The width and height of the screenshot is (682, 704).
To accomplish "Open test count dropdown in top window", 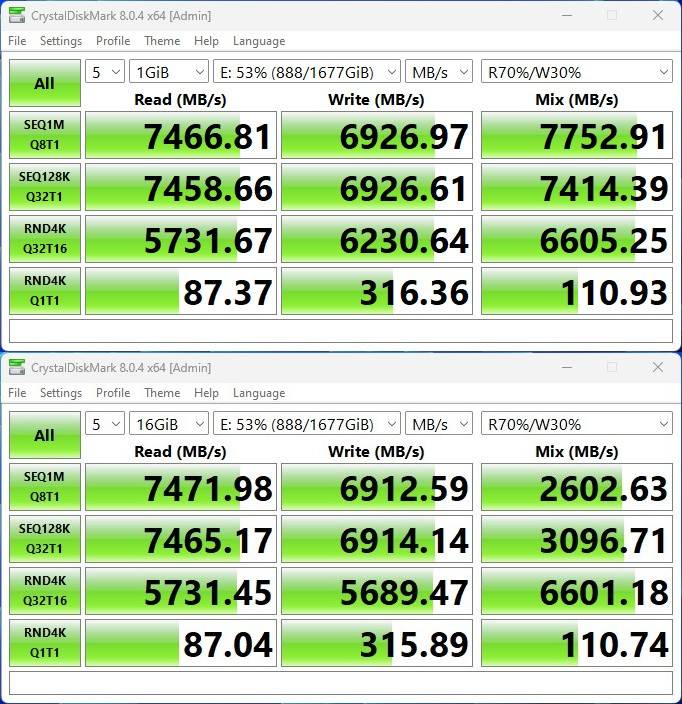I will coord(105,72).
